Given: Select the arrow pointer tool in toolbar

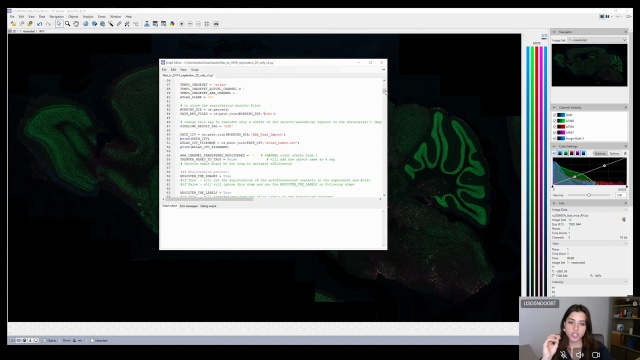Looking at the screenshot, I should click(x=59, y=24).
